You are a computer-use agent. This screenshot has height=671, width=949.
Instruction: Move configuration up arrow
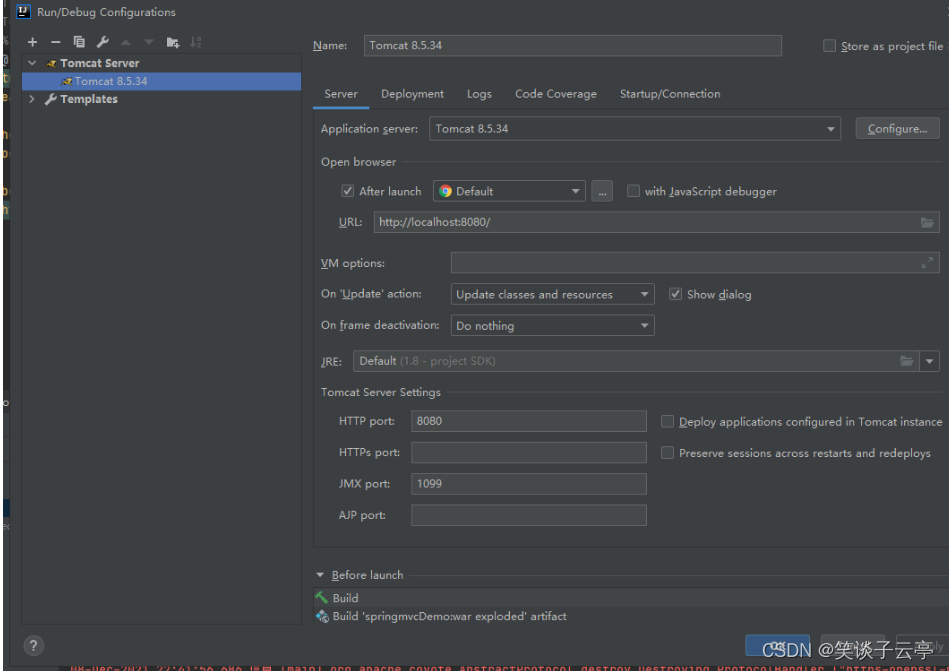pos(126,42)
